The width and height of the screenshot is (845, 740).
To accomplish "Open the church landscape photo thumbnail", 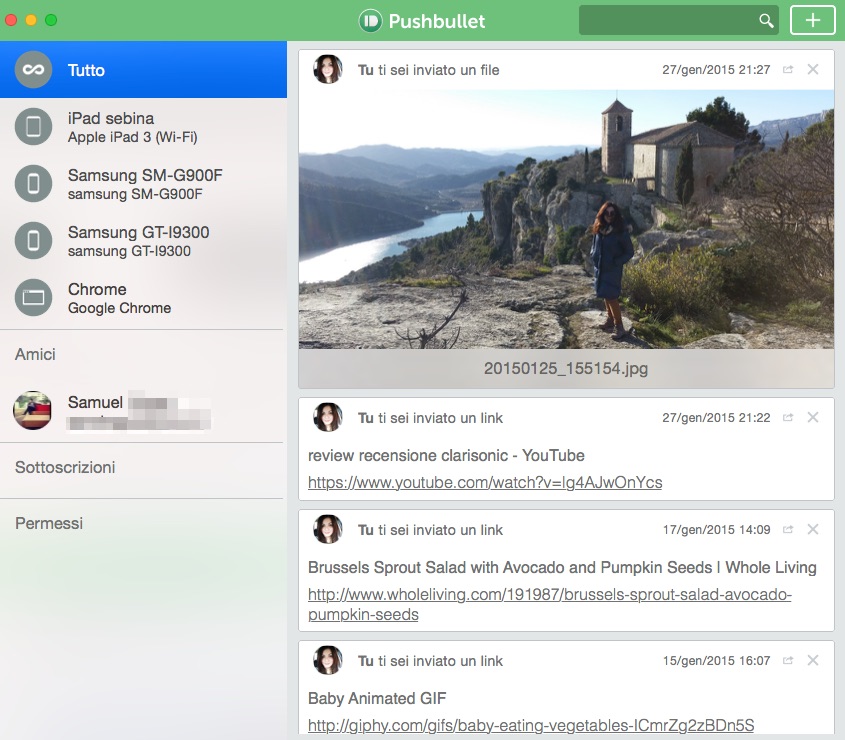I will pos(566,219).
